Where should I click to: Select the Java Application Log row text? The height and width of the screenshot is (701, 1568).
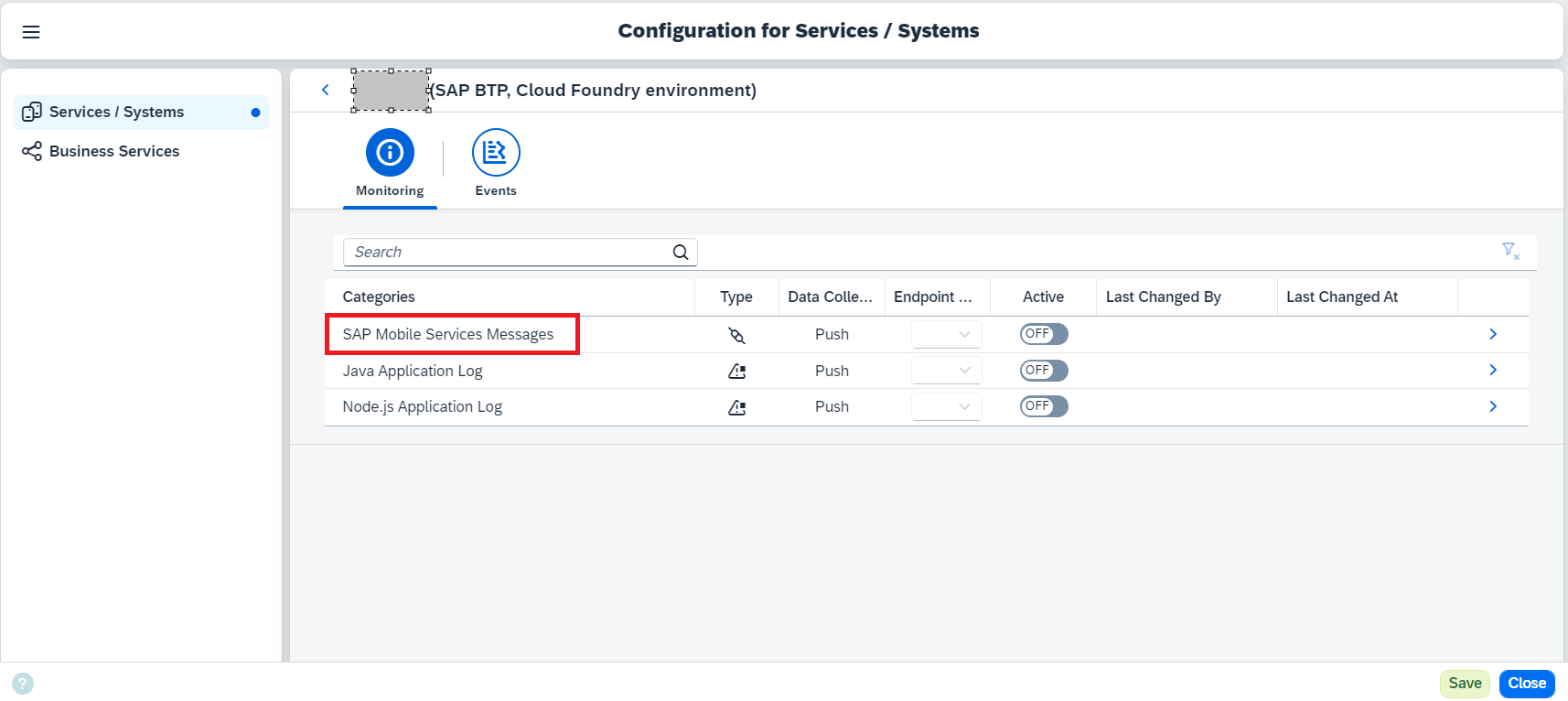(413, 371)
